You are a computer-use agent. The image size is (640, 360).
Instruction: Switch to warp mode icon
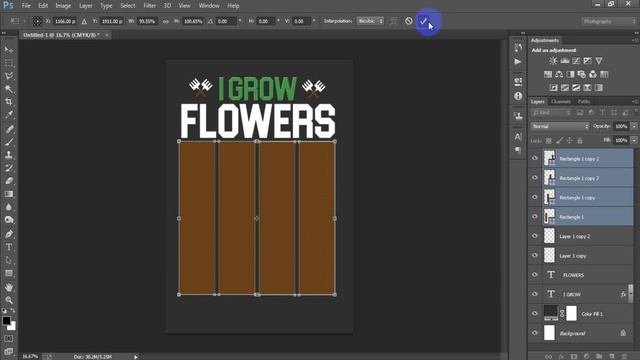coord(393,21)
